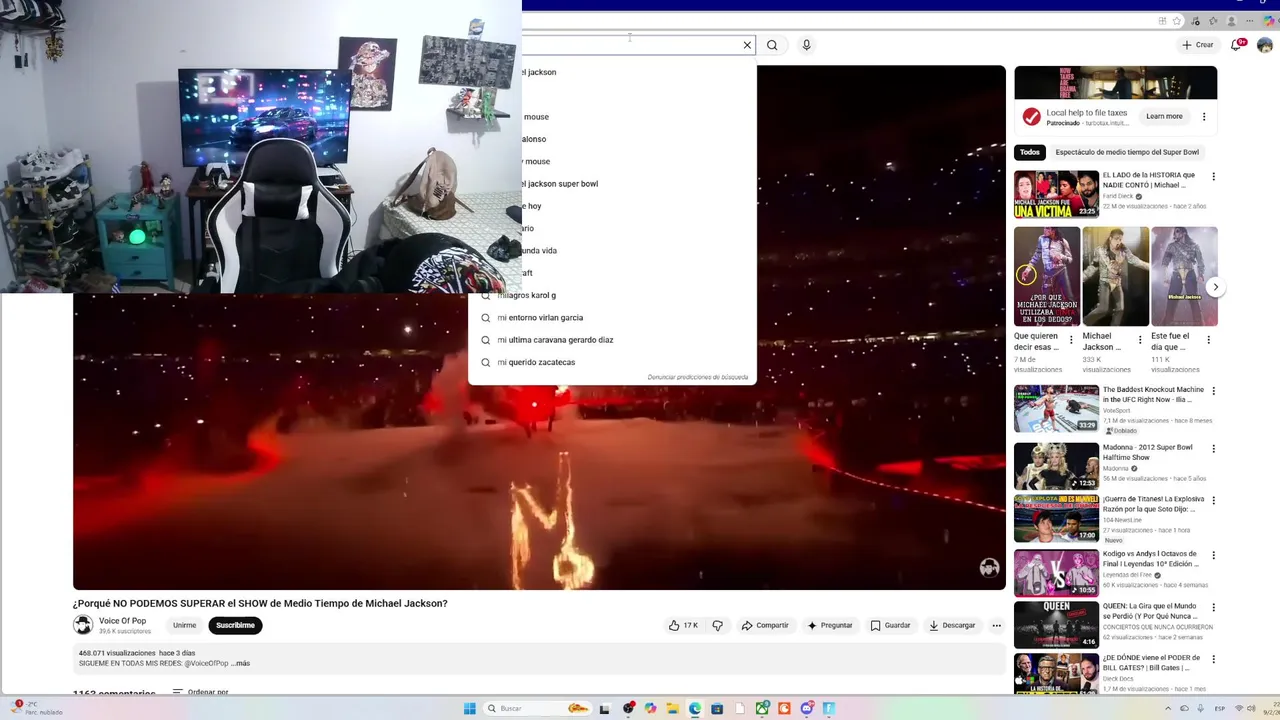
Task: Select 'Espectáculo de medio tiempo del Super Bowl' chip
Action: 1127,153
